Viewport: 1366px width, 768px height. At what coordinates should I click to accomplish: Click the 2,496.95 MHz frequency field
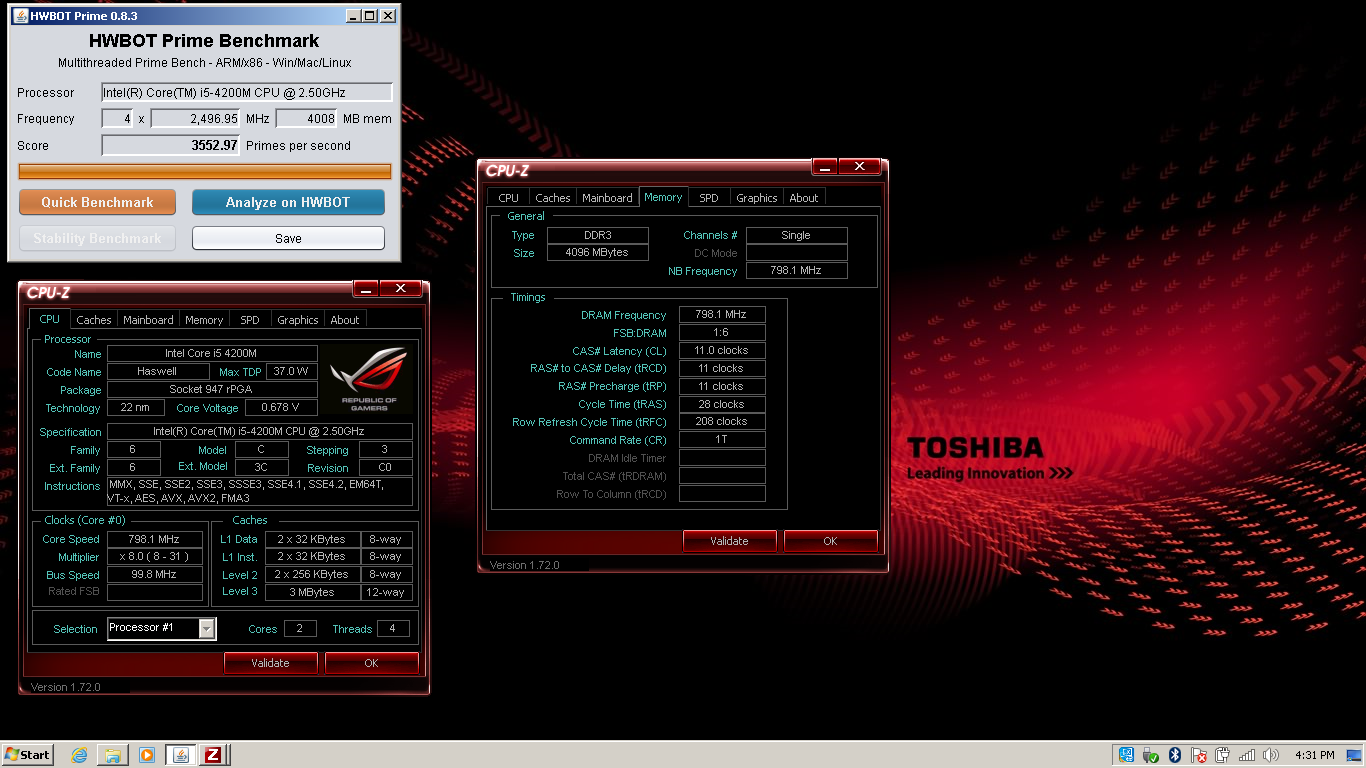(x=196, y=118)
